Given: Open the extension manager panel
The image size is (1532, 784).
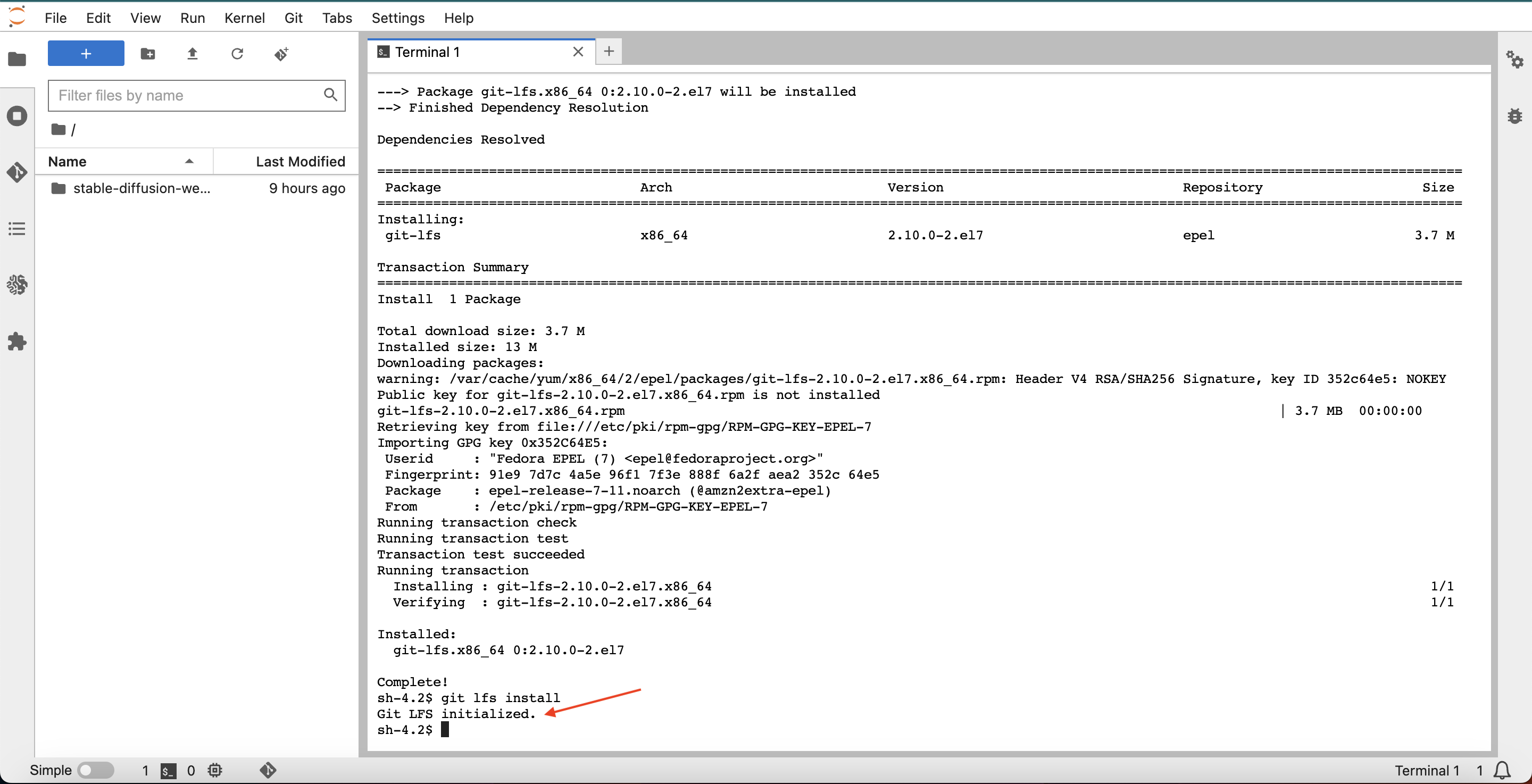Looking at the screenshot, I should 16,341.
